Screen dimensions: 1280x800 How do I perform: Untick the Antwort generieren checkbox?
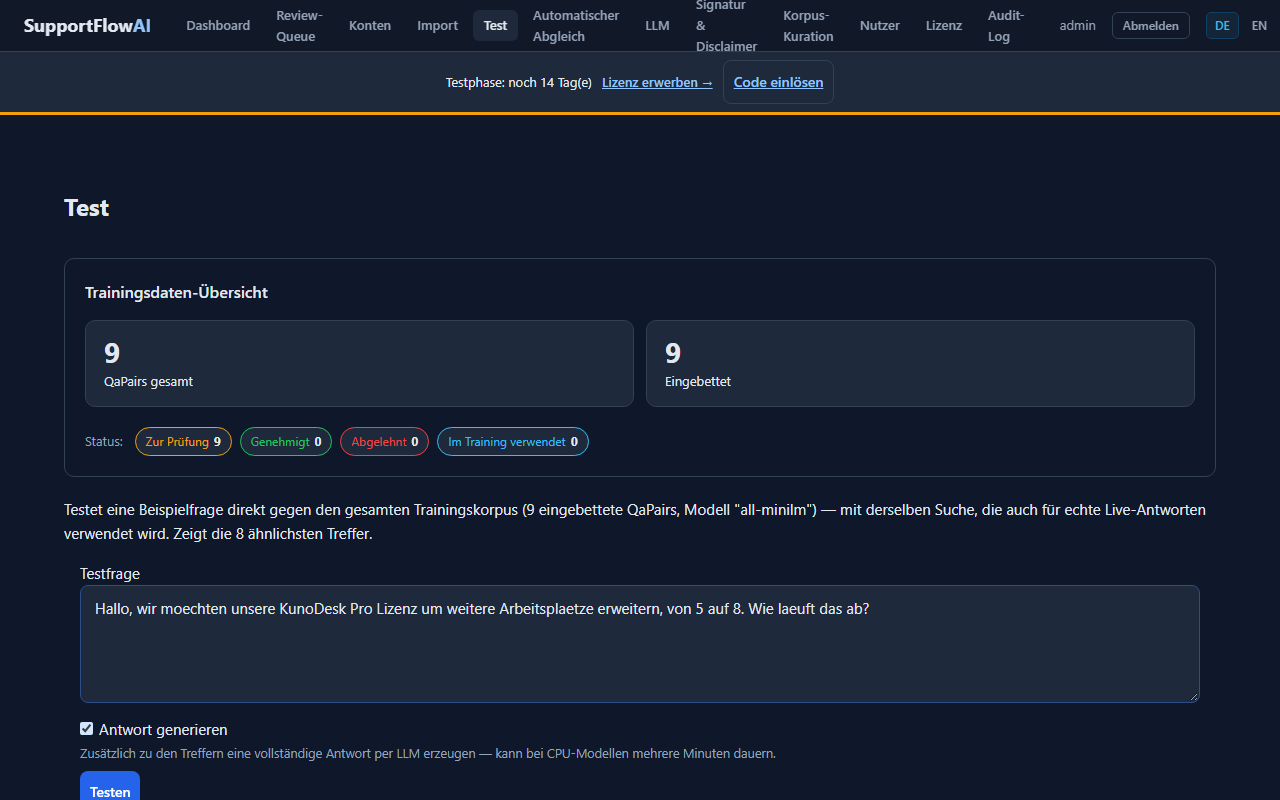(87, 729)
